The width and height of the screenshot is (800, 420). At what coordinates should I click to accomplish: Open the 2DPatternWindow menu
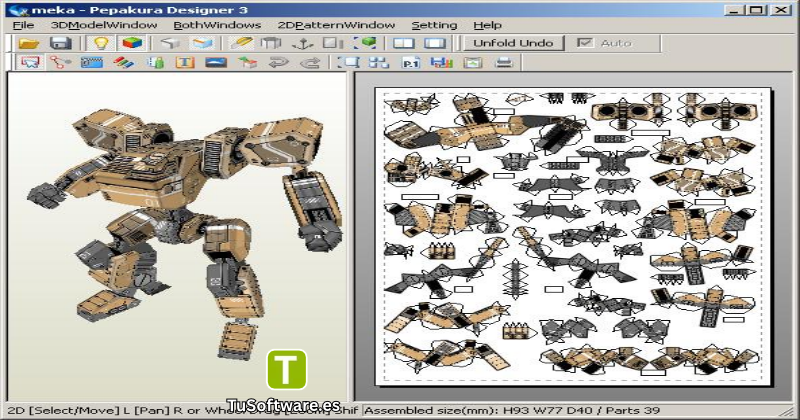tap(336, 25)
